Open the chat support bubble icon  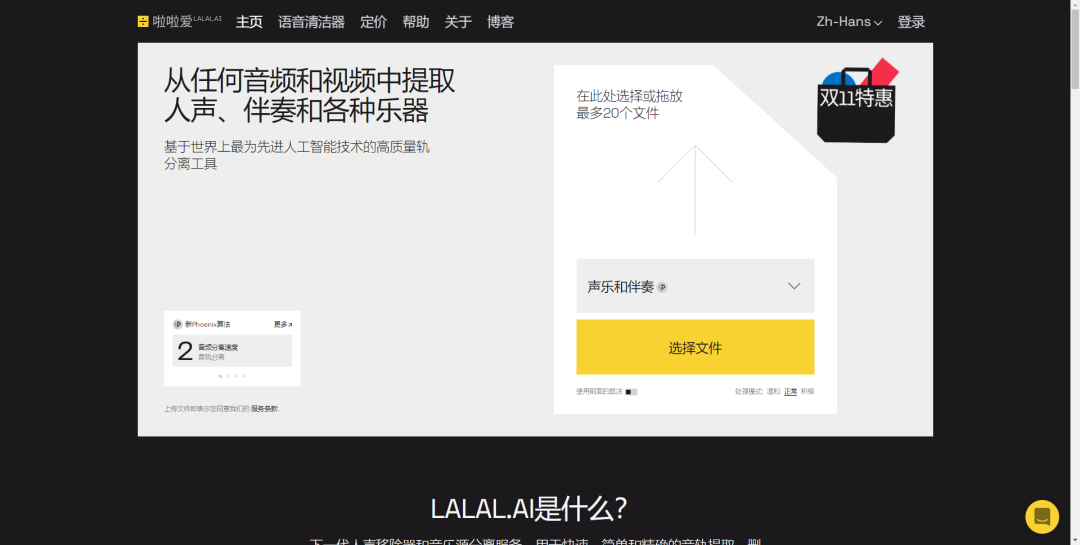[1042, 517]
